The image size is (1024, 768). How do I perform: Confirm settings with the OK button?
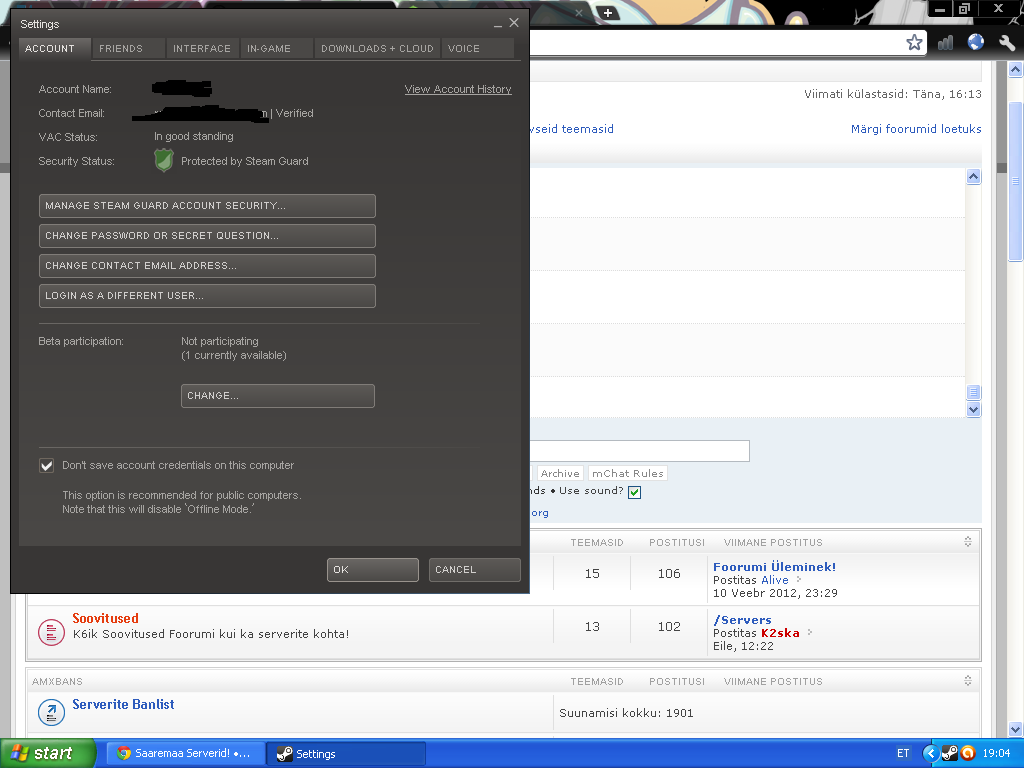pos(372,569)
